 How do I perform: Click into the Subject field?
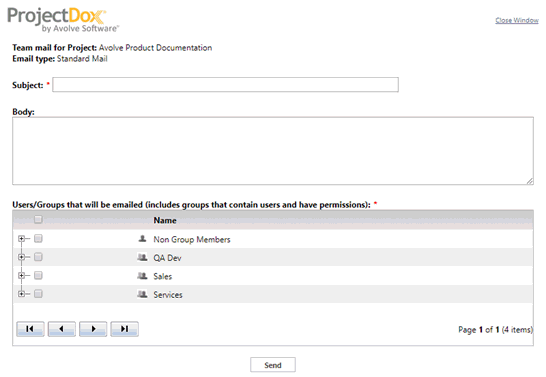225,85
